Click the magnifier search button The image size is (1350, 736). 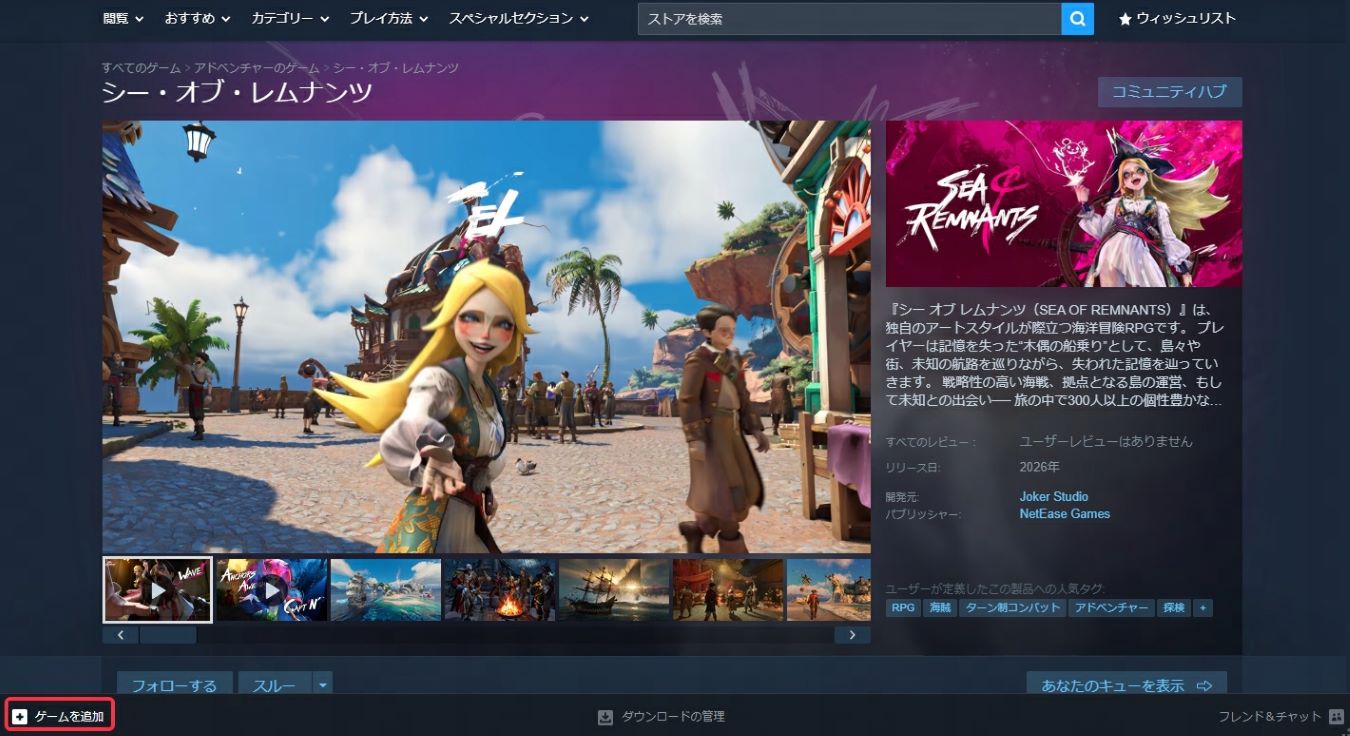(1077, 19)
